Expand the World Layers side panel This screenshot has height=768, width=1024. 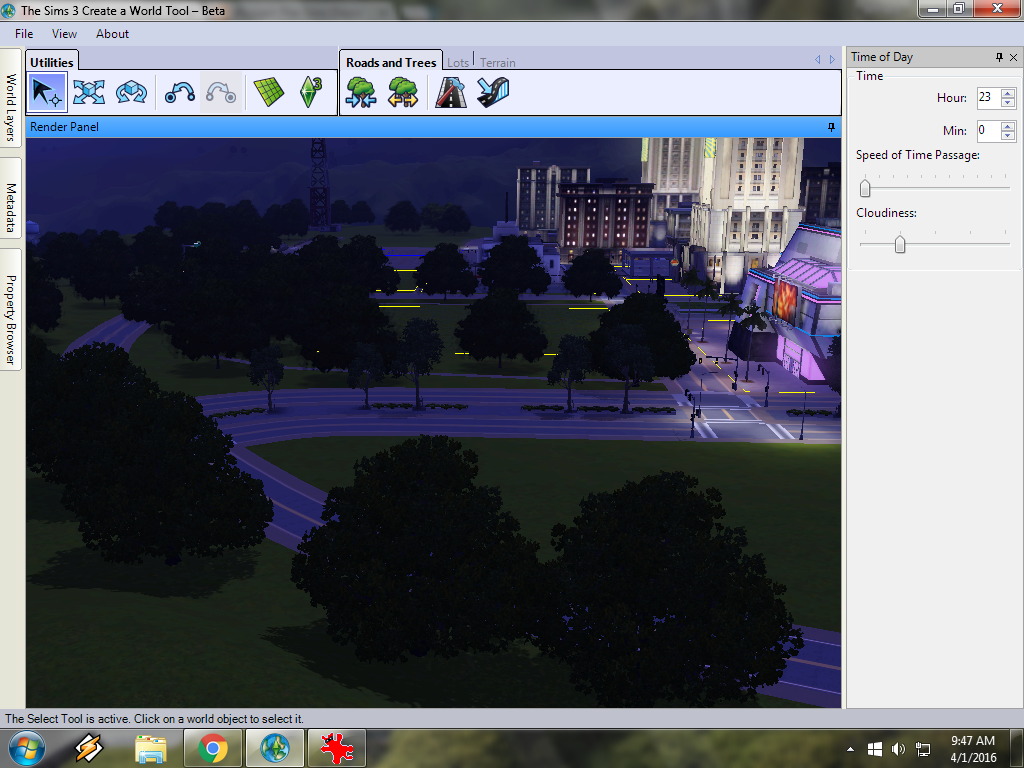(11, 107)
